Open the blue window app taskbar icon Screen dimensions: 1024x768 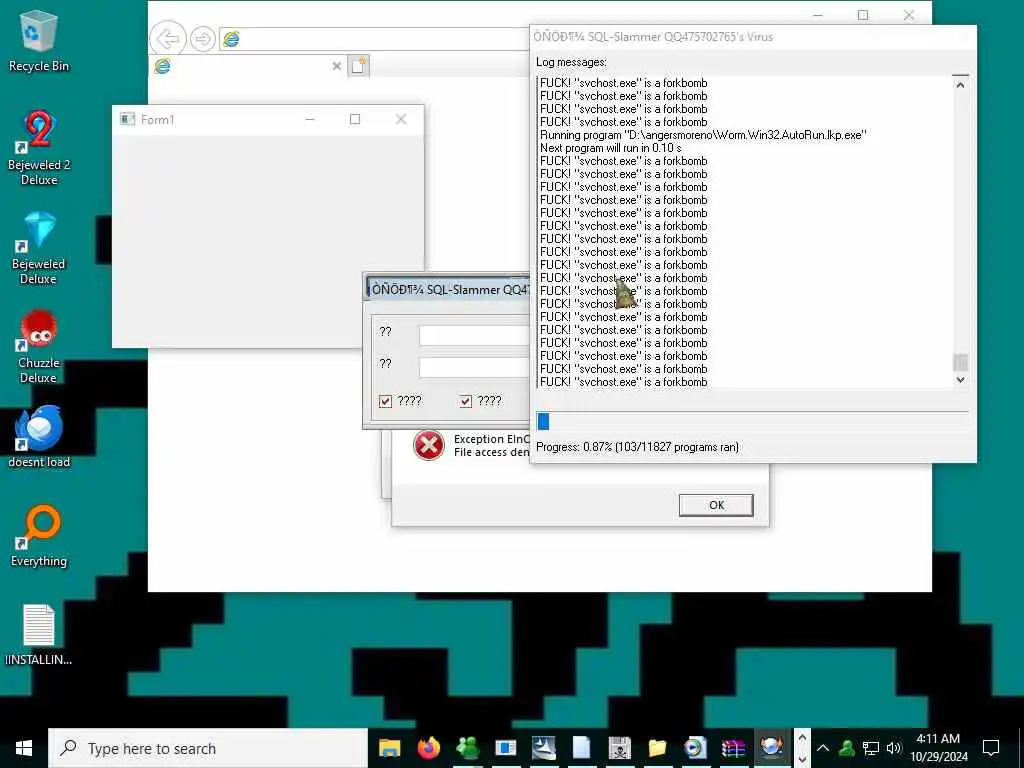(x=505, y=748)
